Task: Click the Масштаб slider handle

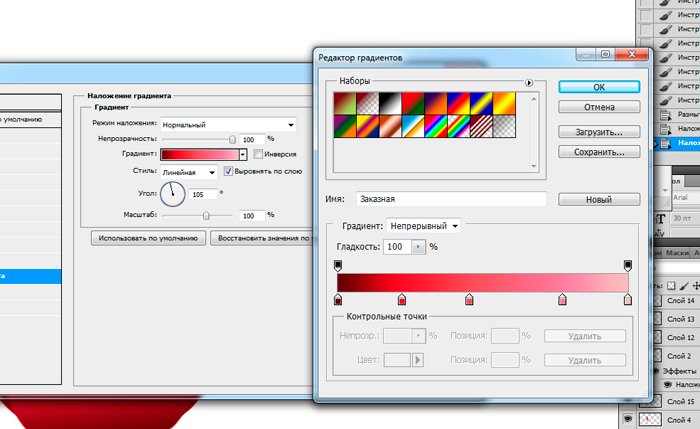Action: [206, 187]
